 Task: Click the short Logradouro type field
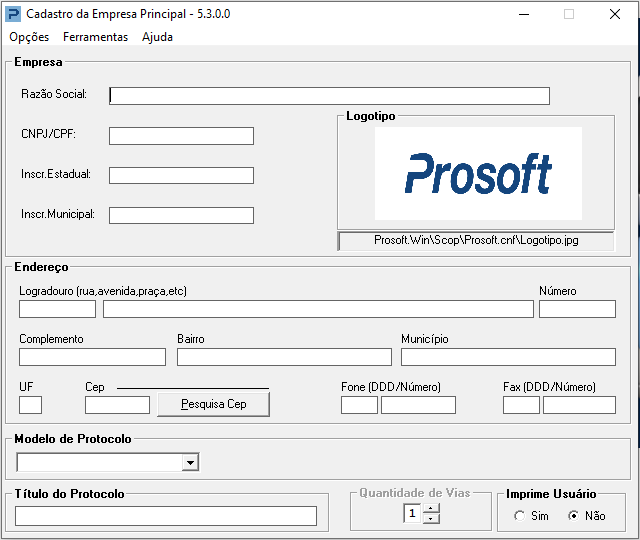58,309
